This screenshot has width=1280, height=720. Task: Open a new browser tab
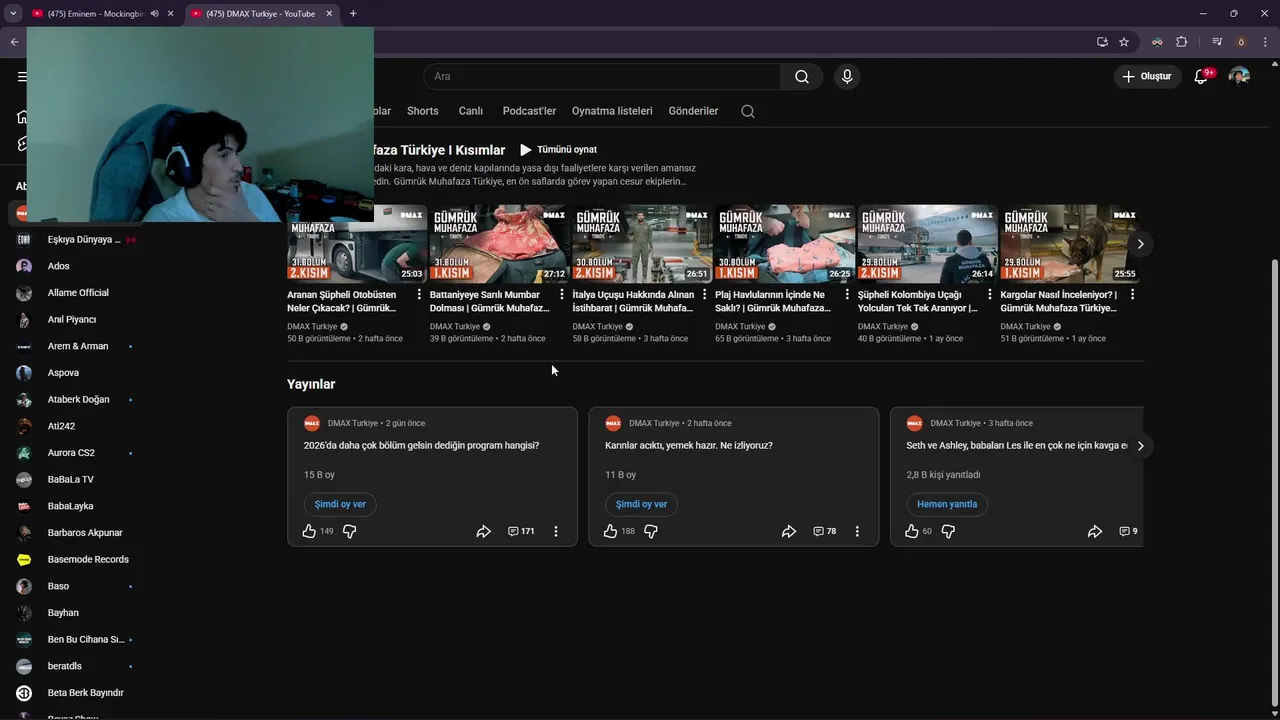353,14
